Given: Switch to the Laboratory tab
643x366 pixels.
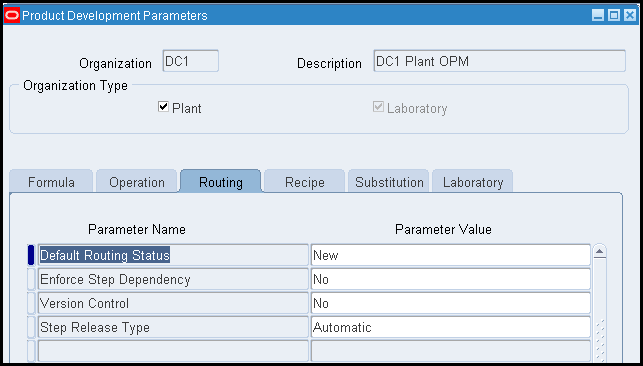Looking at the screenshot, I should click(x=472, y=182).
